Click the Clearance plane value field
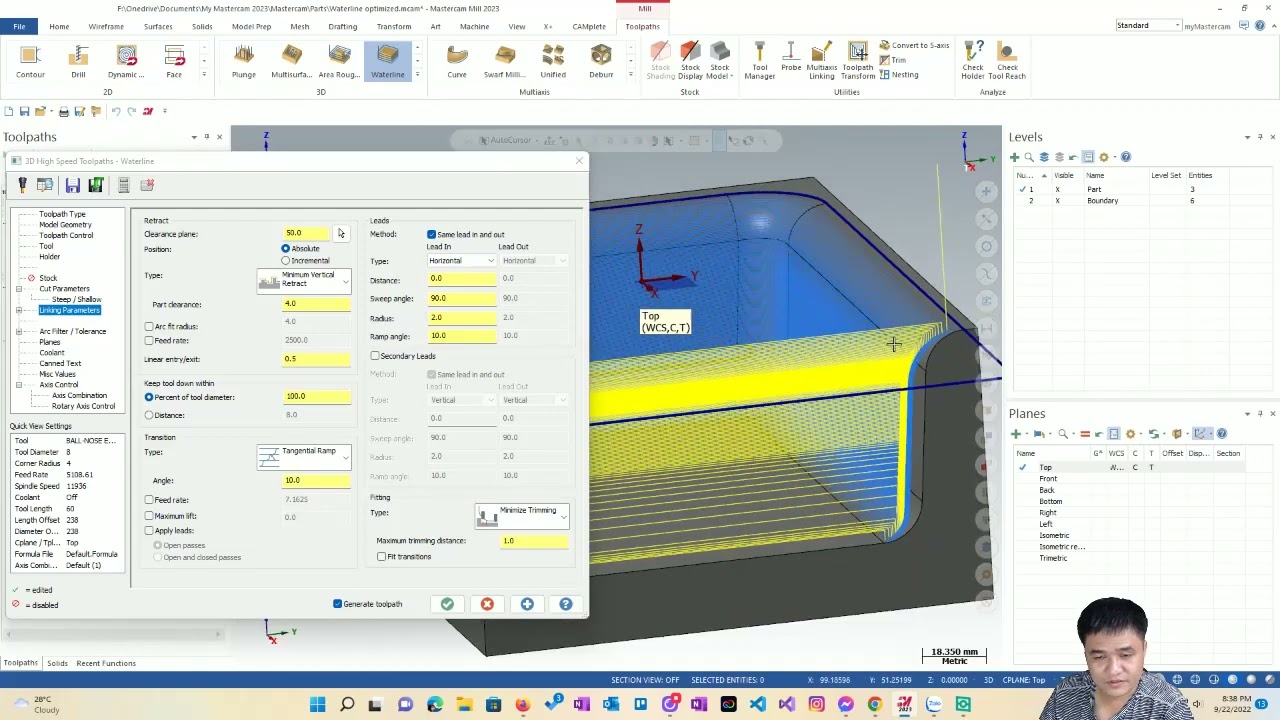Image resolution: width=1280 pixels, height=720 pixels. [307, 233]
